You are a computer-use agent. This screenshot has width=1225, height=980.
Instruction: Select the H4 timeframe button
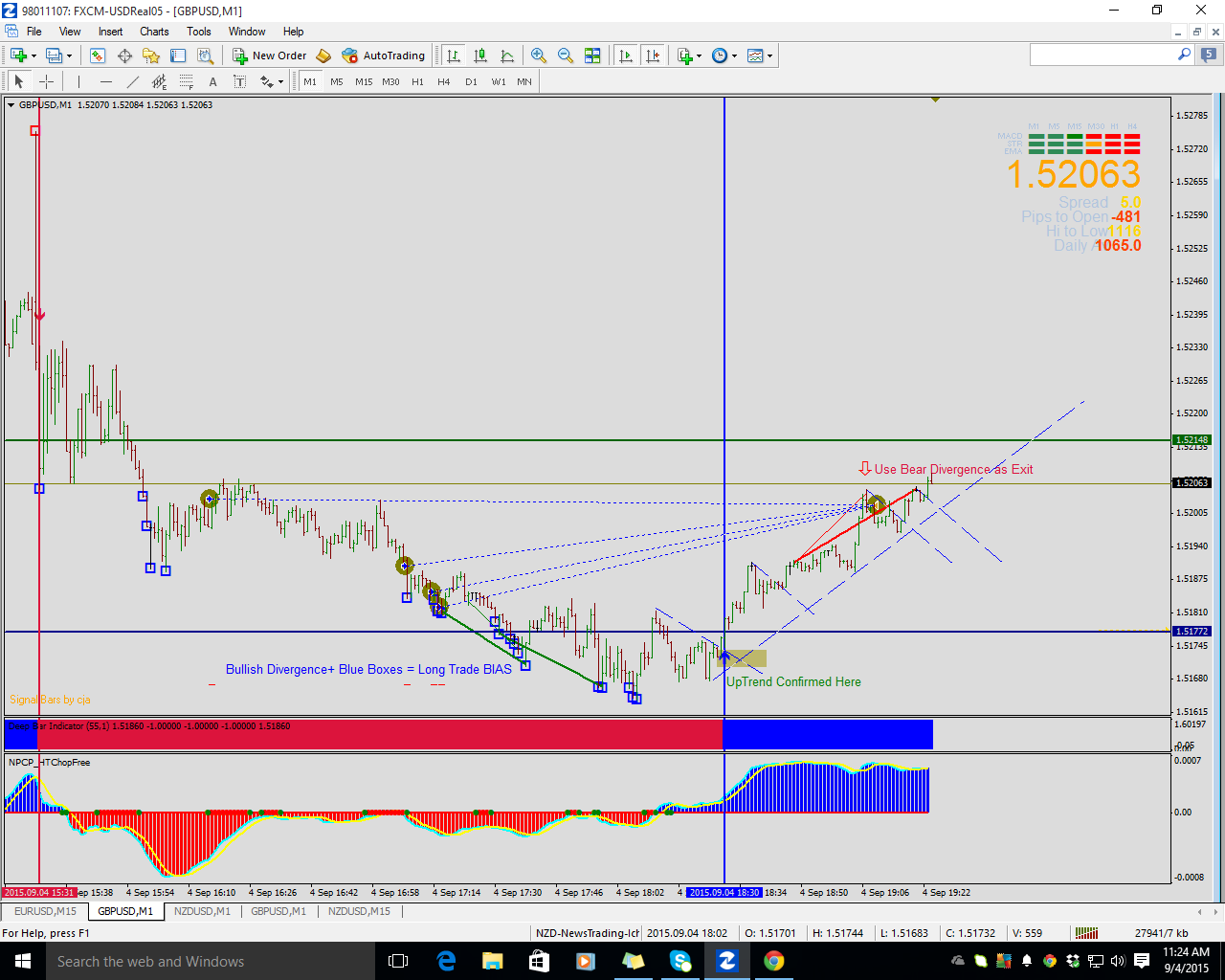pos(444,81)
